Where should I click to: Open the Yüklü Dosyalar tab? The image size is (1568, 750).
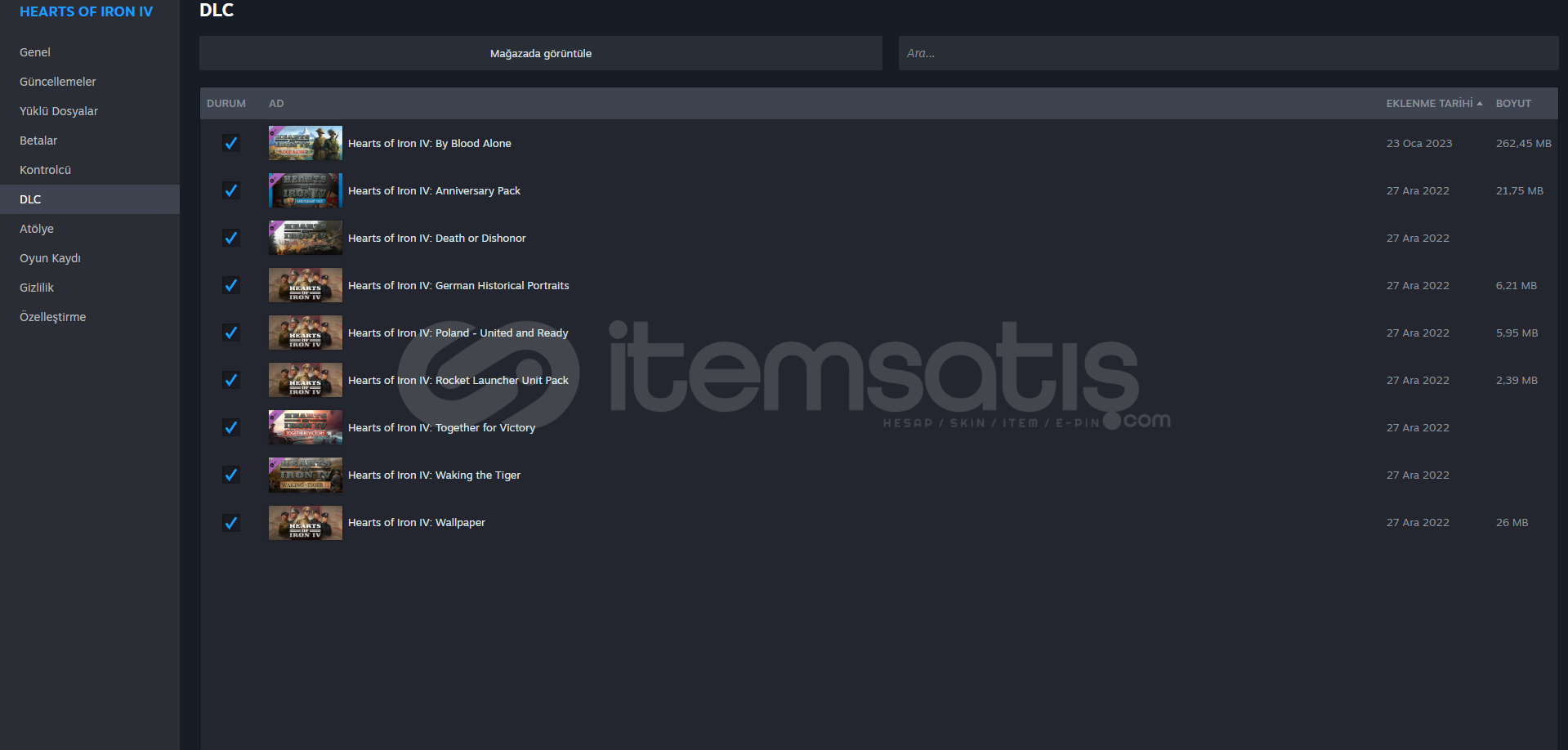click(90, 111)
